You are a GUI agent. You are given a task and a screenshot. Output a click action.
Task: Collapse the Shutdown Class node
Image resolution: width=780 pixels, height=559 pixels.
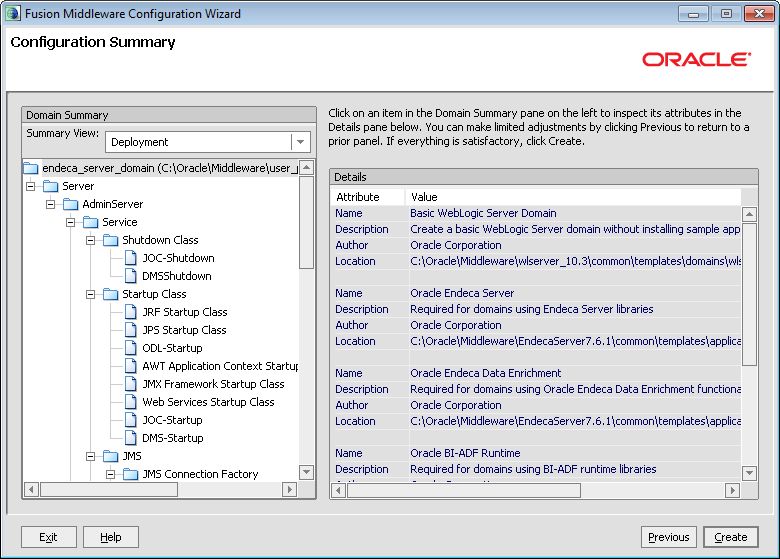point(91,240)
